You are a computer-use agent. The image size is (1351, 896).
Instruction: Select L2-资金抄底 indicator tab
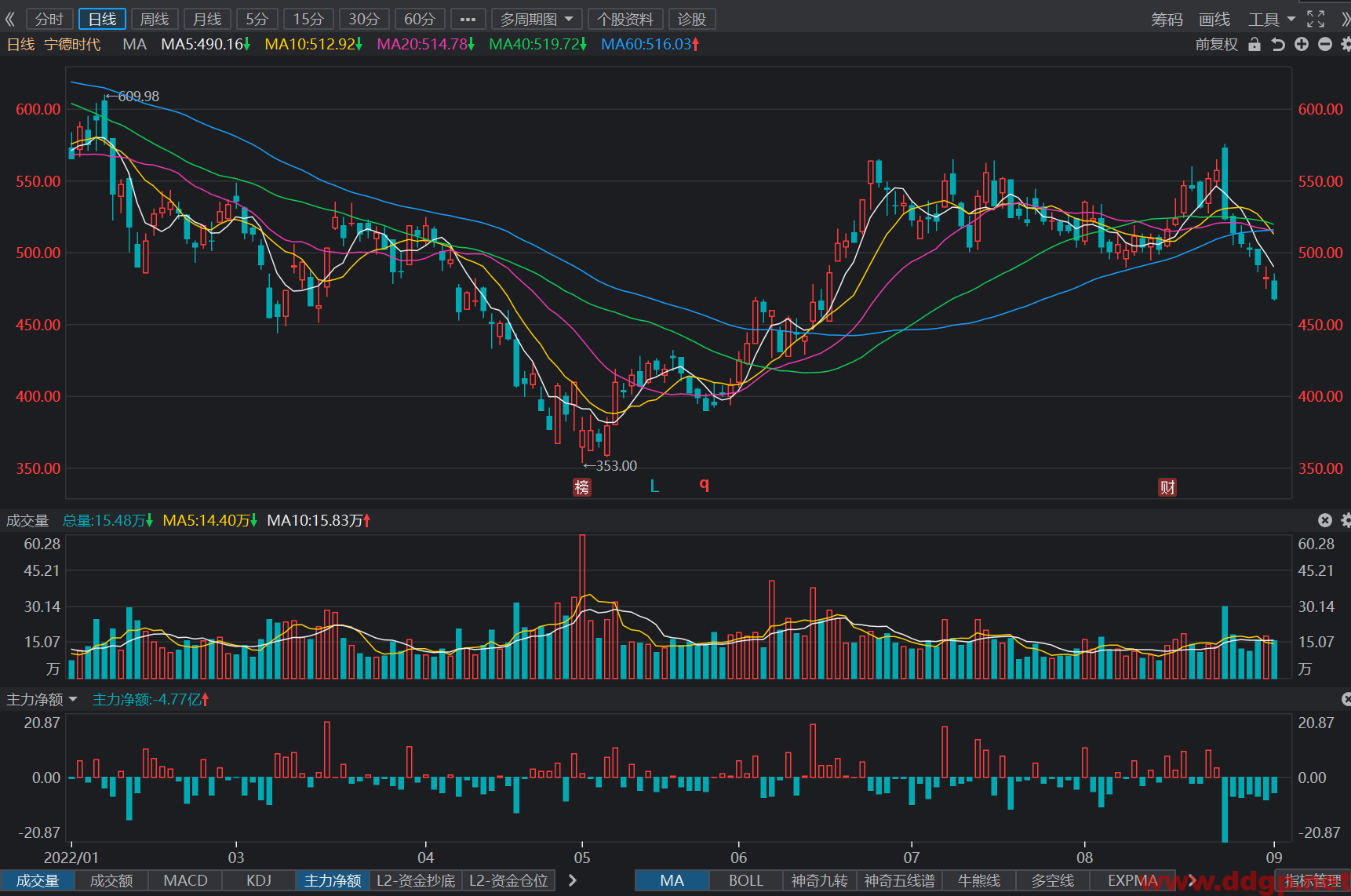pos(416,880)
